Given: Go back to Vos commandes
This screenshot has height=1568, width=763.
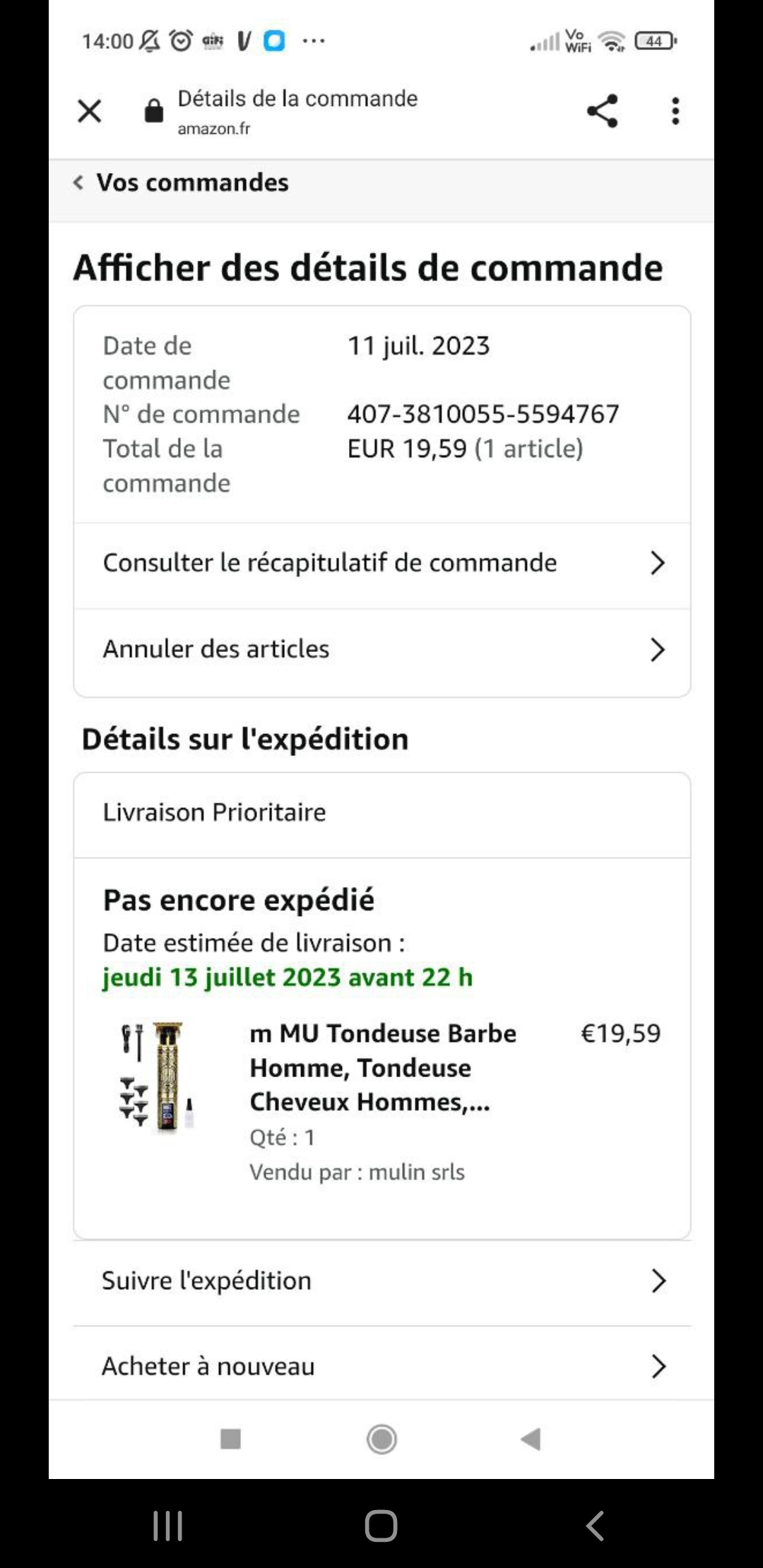Looking at the screenshot, I should point(181,182).
